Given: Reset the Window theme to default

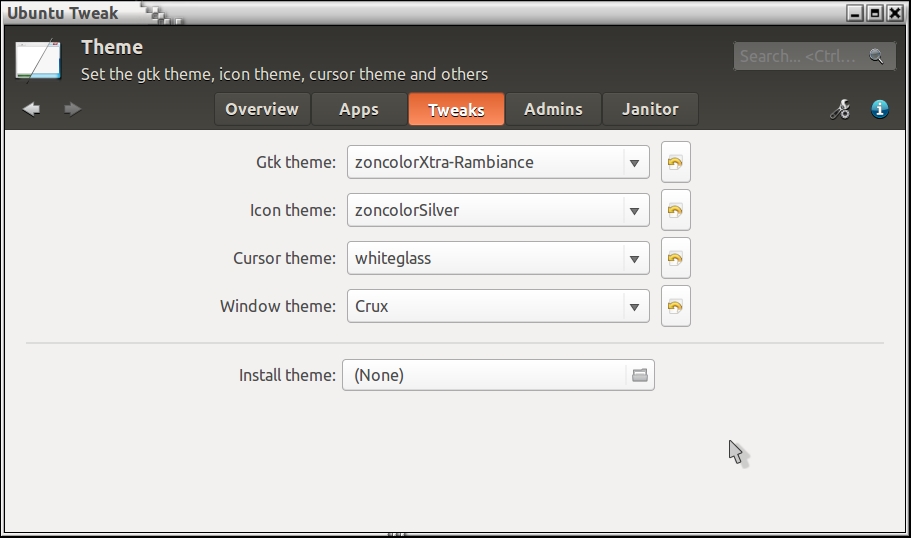Looking at the screenshot, I should click(x=675, y=307).
